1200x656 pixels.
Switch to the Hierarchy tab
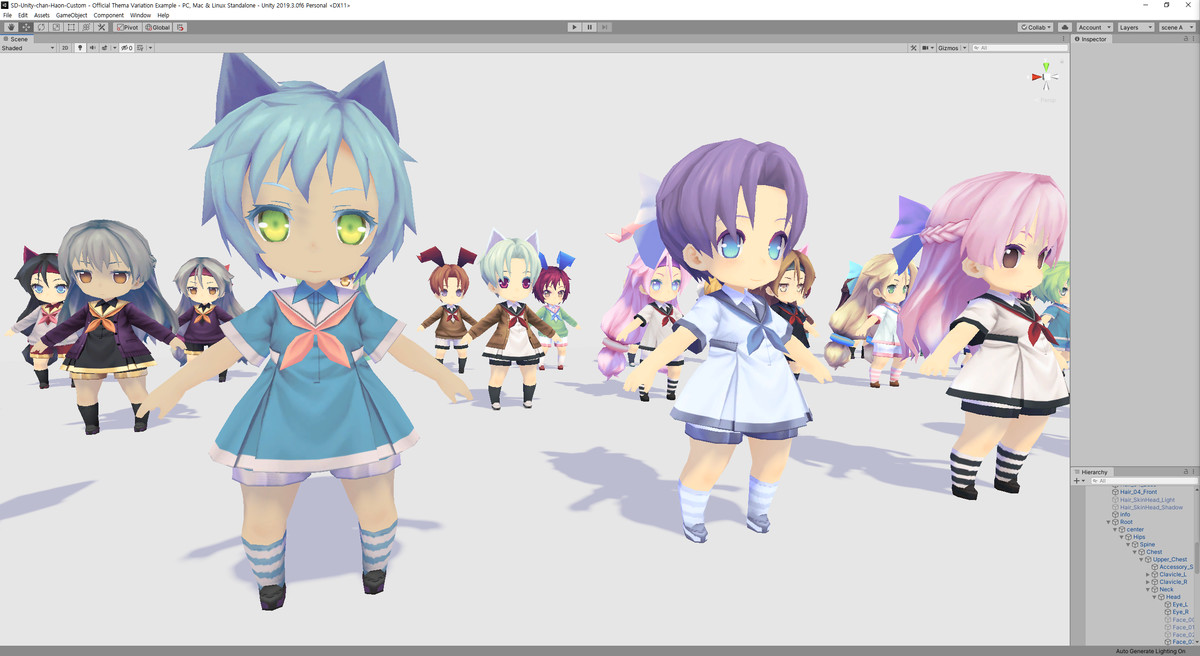click(1091, 472)
